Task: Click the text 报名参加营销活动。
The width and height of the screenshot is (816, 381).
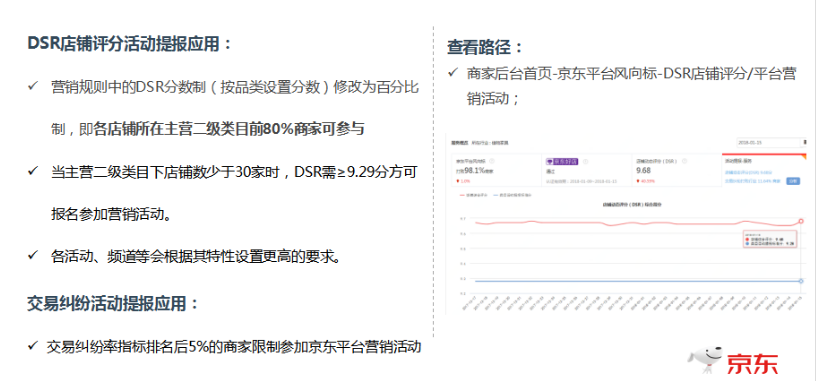Action: click(111, 214)
